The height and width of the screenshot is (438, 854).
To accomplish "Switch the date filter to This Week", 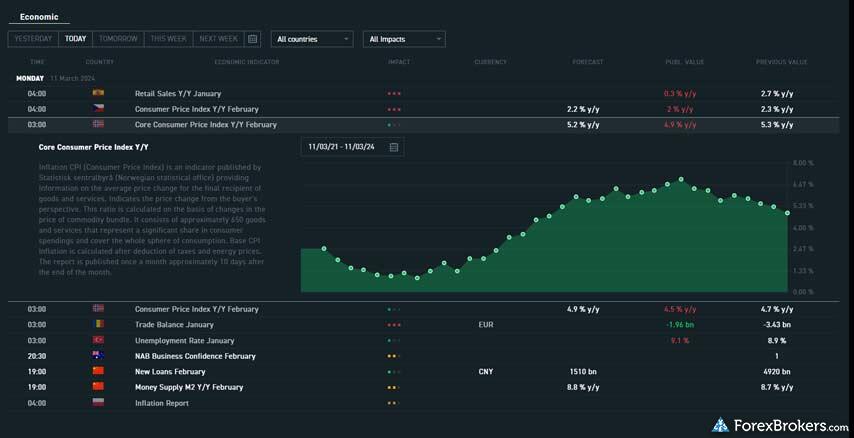I will point(168,39).
